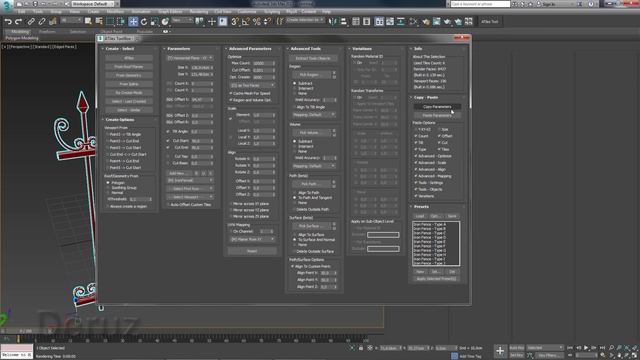
Task: Click the Select - Last Created button
Action: pos(129,101)
